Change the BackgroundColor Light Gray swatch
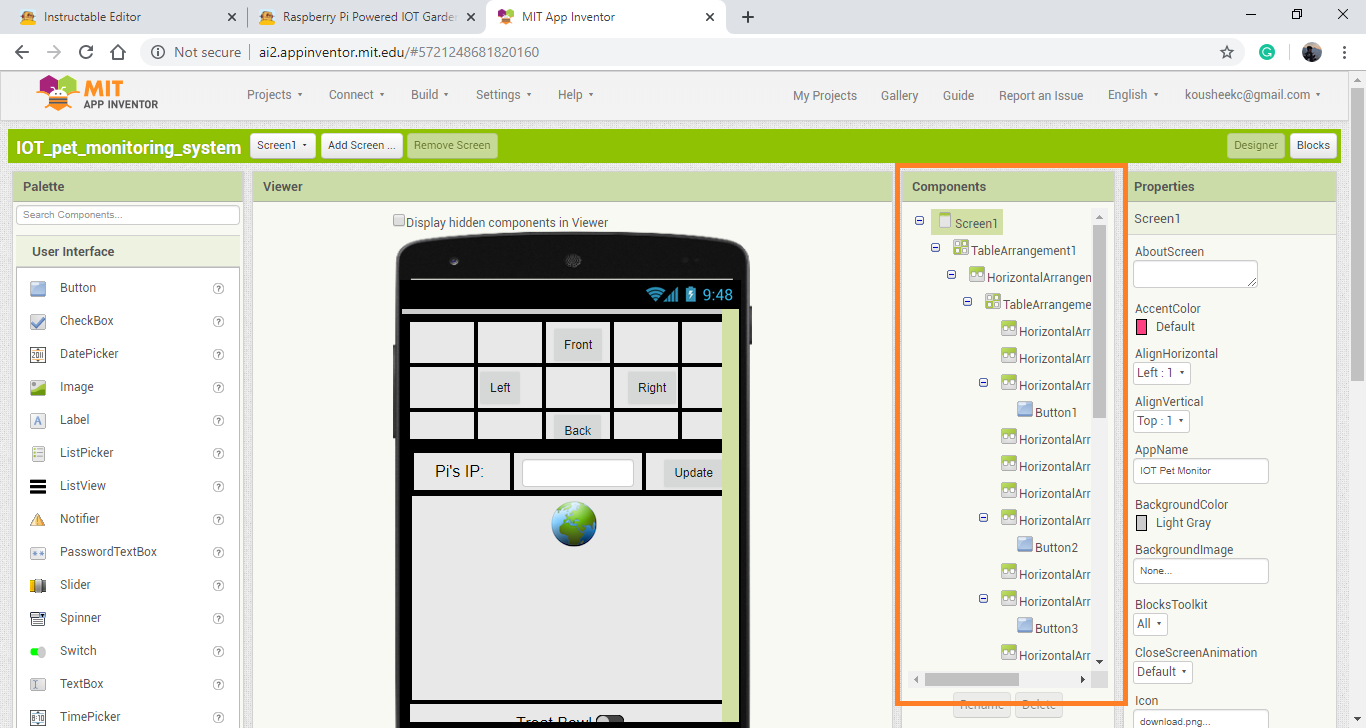 pos(1141,523)
